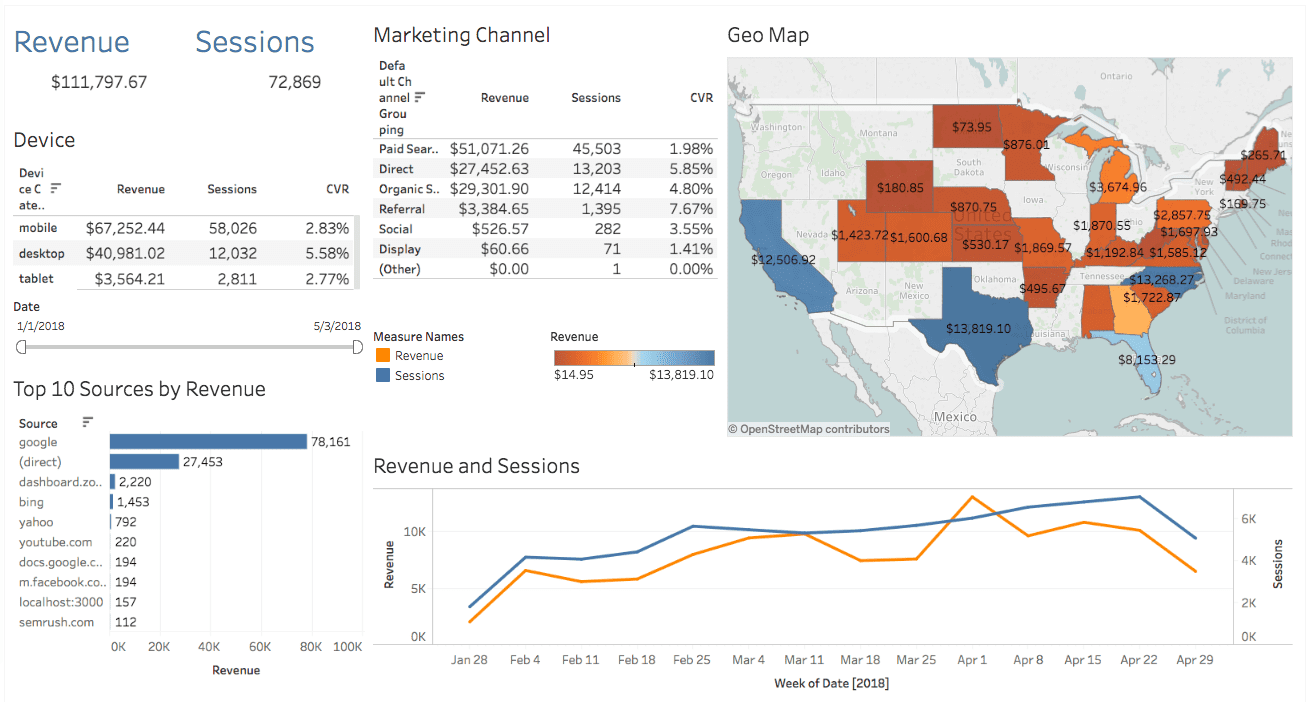Open the OpenStreetMap contributors link

[x=808, y=429]
